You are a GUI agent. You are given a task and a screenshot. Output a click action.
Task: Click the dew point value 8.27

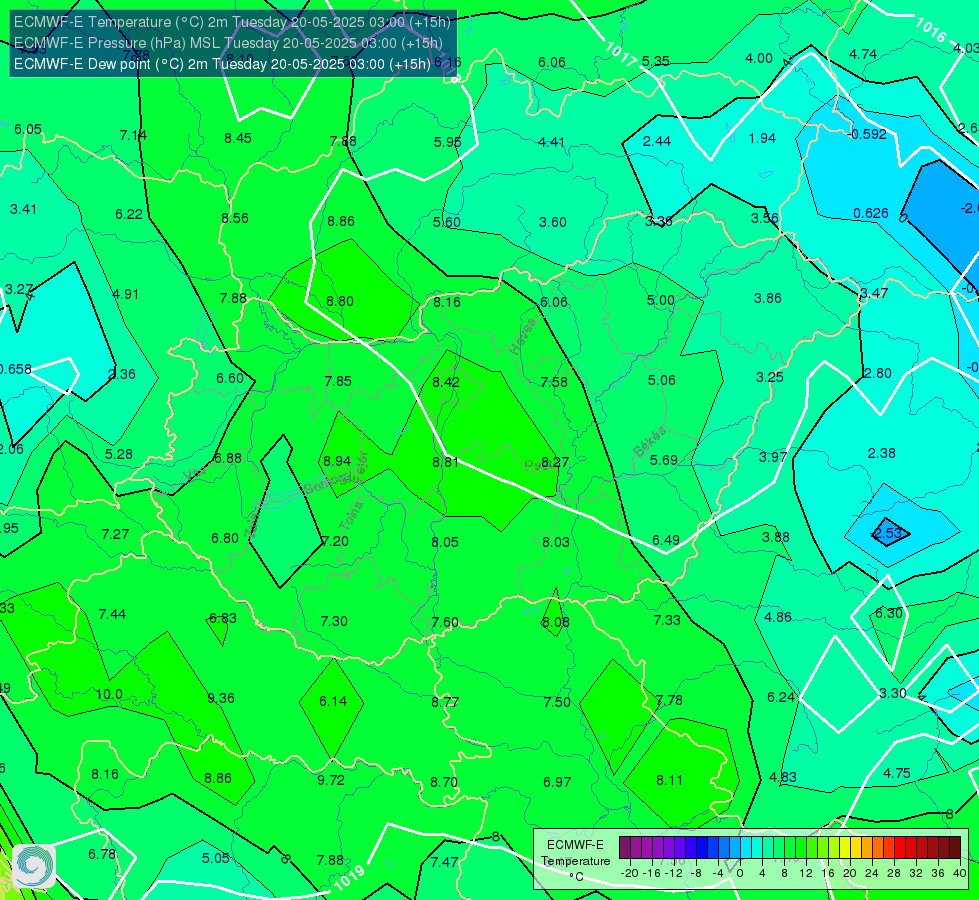click(x=555, y=462)
